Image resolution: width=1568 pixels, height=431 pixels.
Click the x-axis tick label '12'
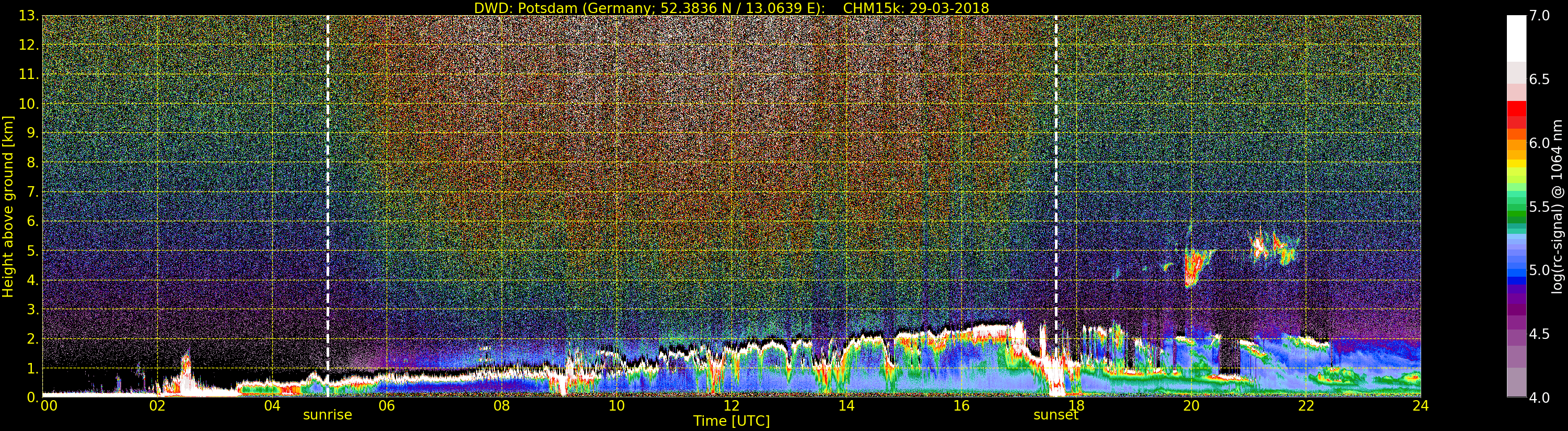click(x=731, y=406)
